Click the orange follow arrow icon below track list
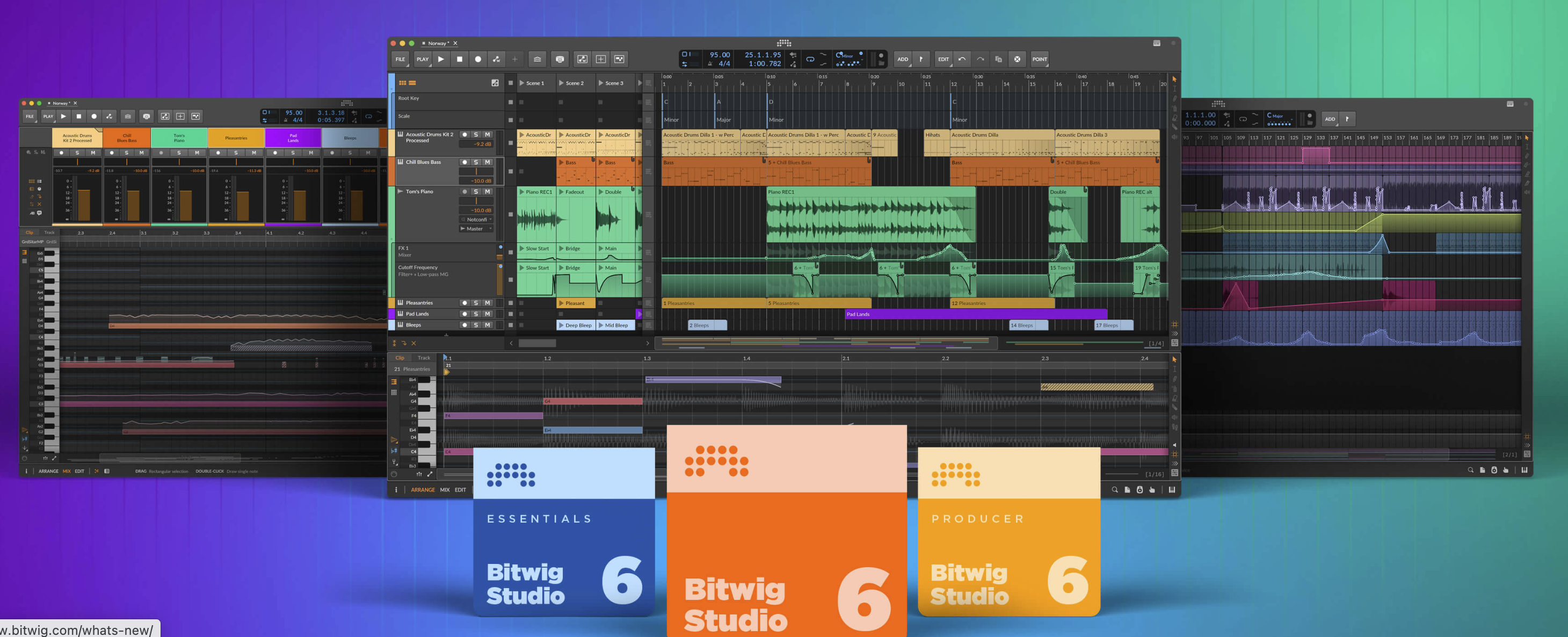This screenshot has width=1568, height=637. [404, 343]
